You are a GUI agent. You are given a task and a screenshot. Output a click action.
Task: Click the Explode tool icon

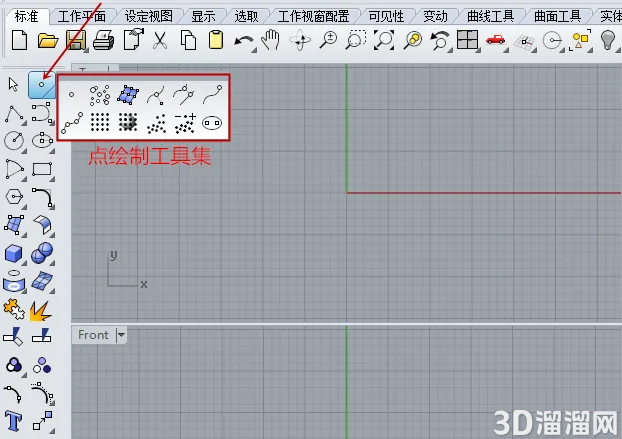(40, 311)
